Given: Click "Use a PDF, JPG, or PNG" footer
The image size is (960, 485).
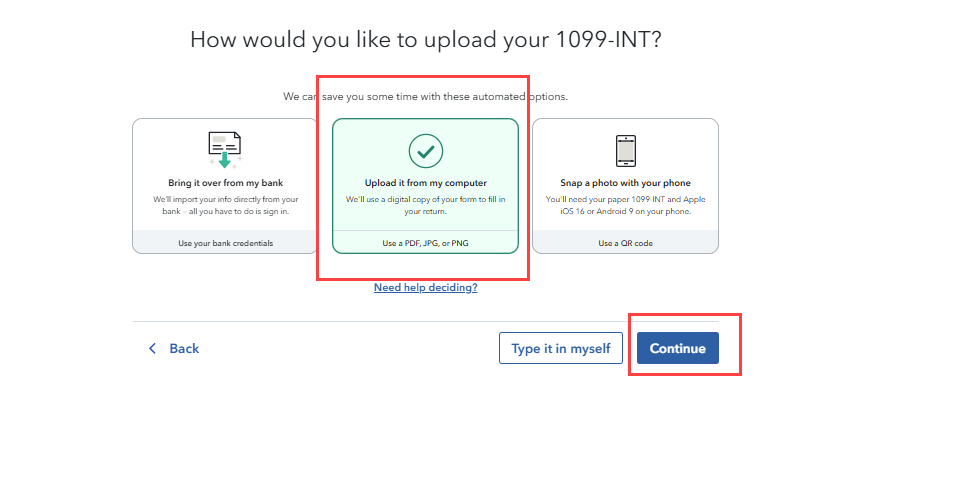Looking at the screenshot, I should (426, 242).
